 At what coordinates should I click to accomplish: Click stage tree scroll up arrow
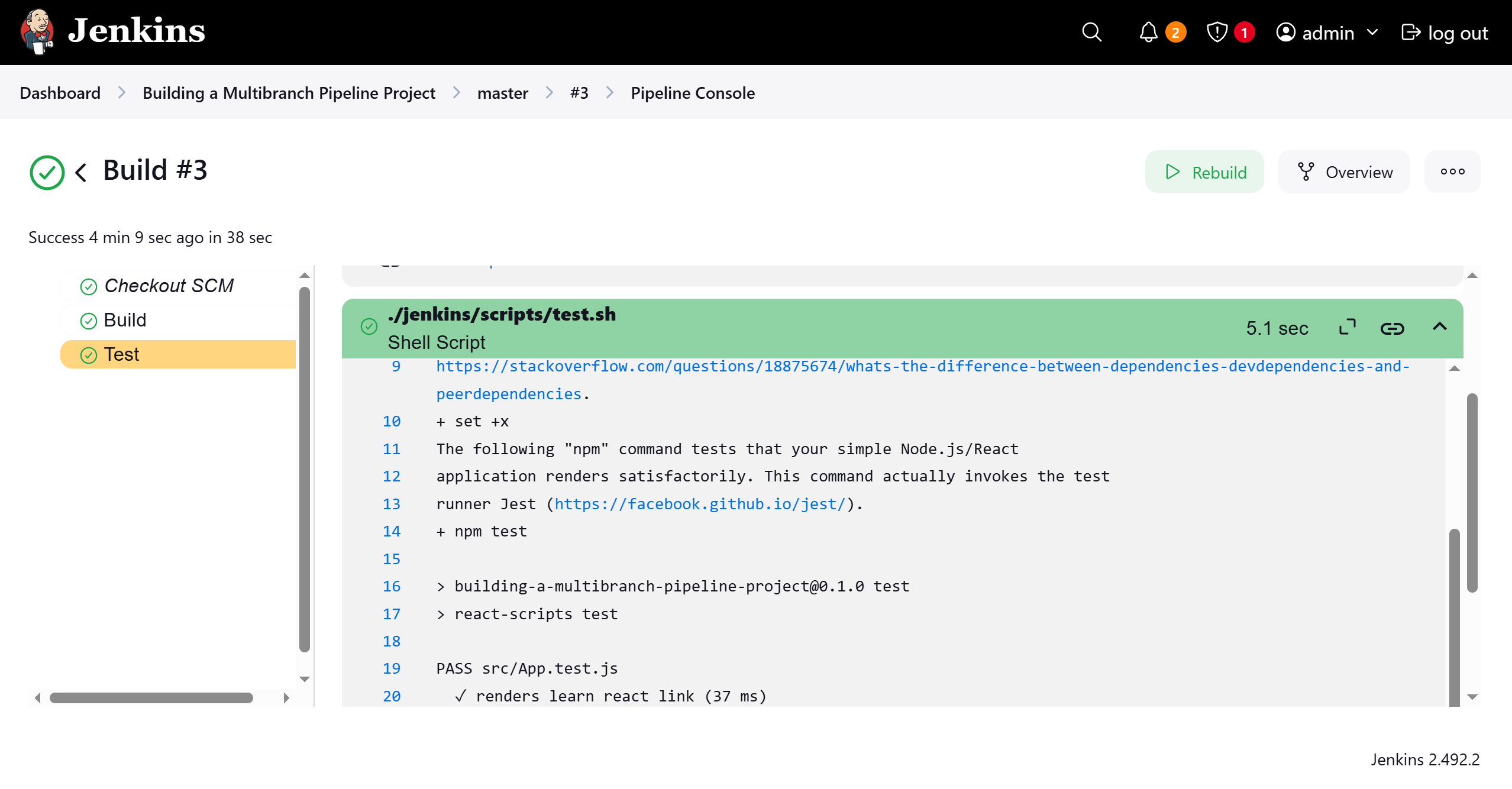click(305, 276)
